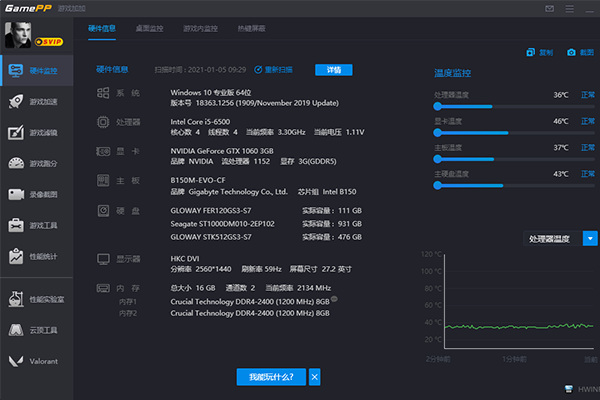Click the hard disk icon beside 硬盘
The width and height of the screenshot is (600, 400).
[103, 211]
